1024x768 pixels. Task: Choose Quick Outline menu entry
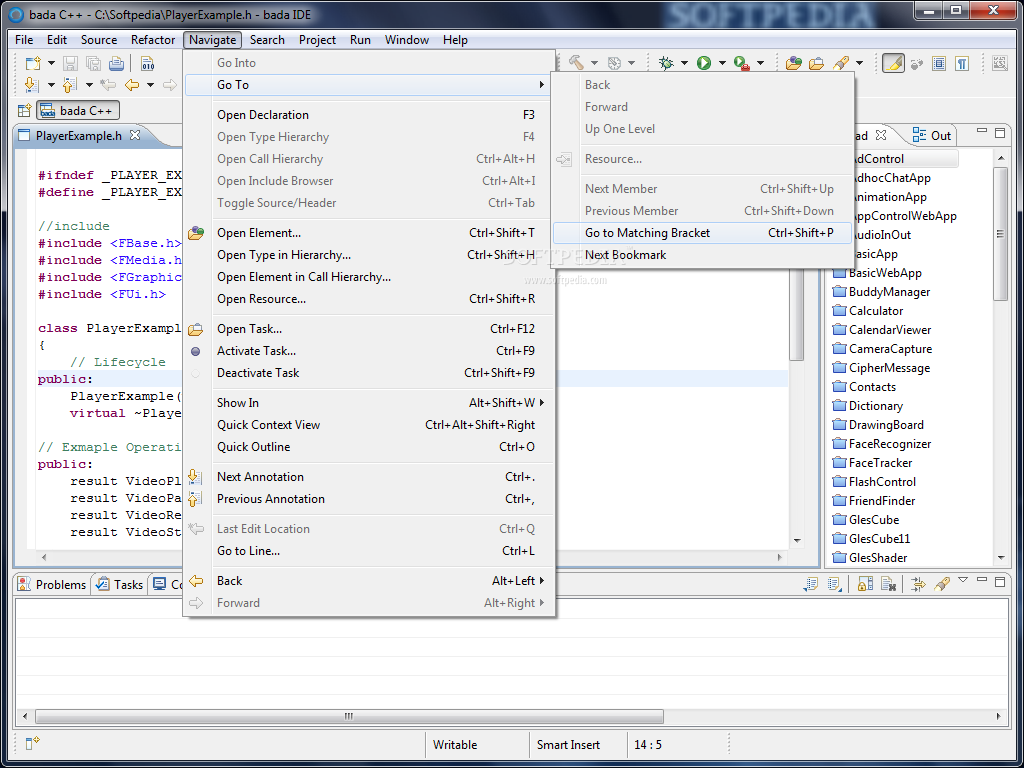[x=370, y=447]
